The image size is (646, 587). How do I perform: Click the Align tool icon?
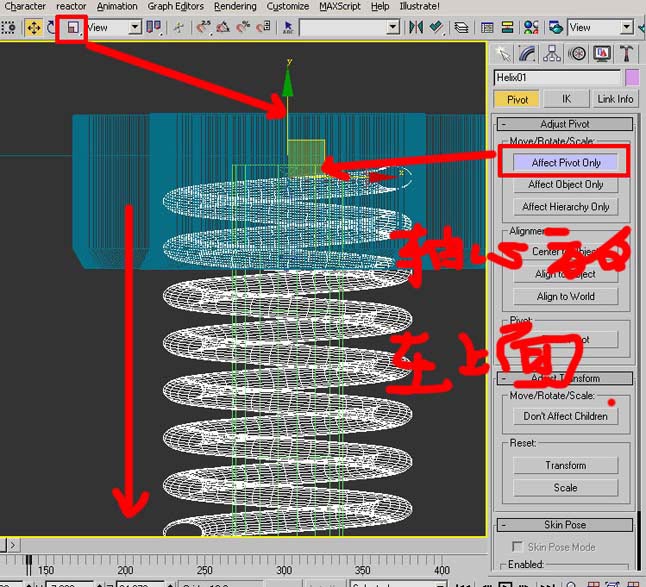436,28
